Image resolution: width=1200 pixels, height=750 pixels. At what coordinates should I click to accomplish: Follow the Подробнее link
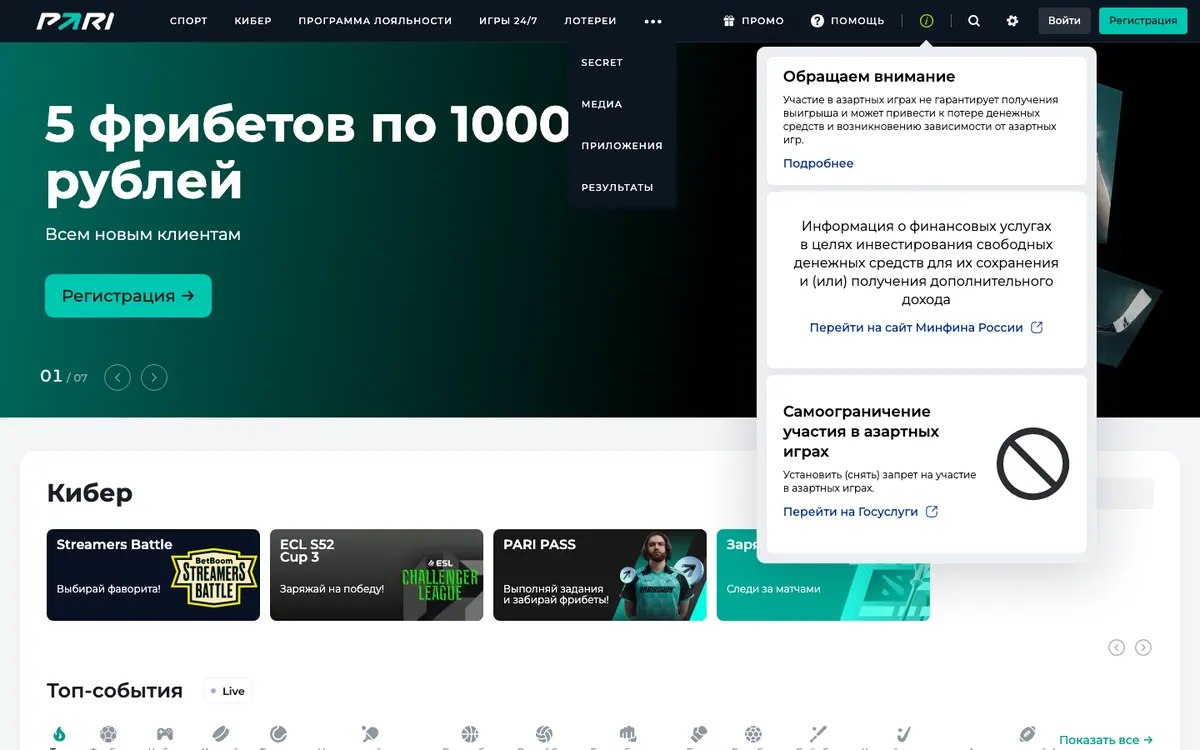pos(818,163)
